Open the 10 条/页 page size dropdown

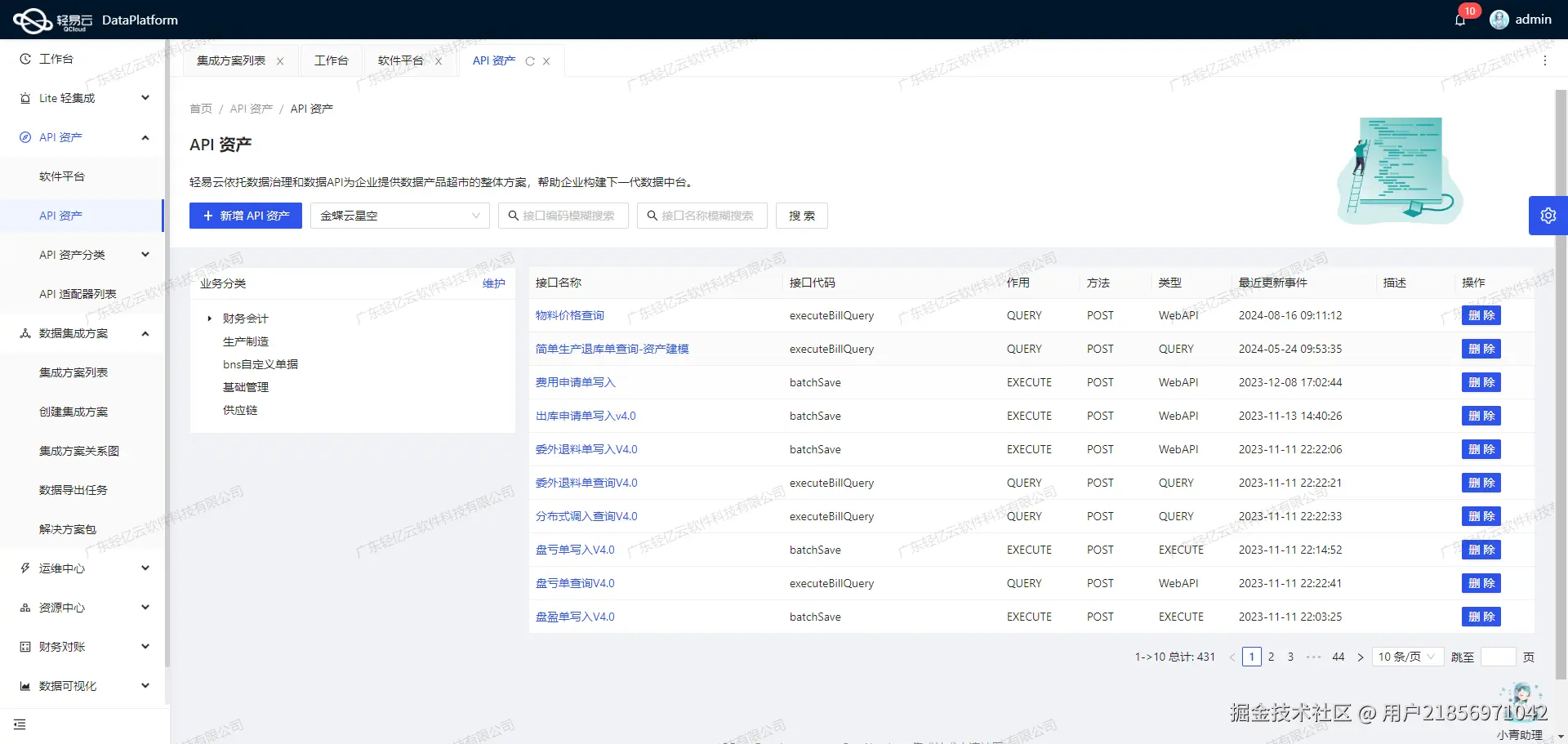coord(1407,656)
